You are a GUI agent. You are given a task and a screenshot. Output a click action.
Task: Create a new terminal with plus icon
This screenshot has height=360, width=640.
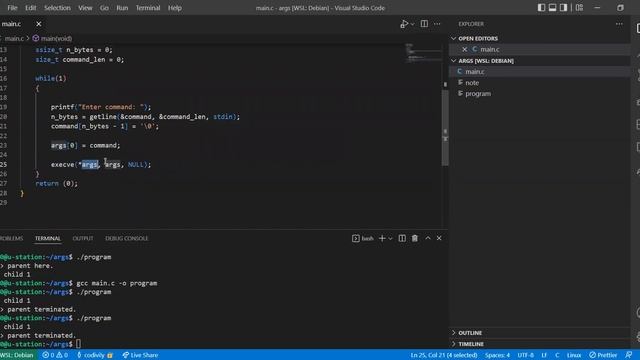pyautogui.click(x=382, y=238)
